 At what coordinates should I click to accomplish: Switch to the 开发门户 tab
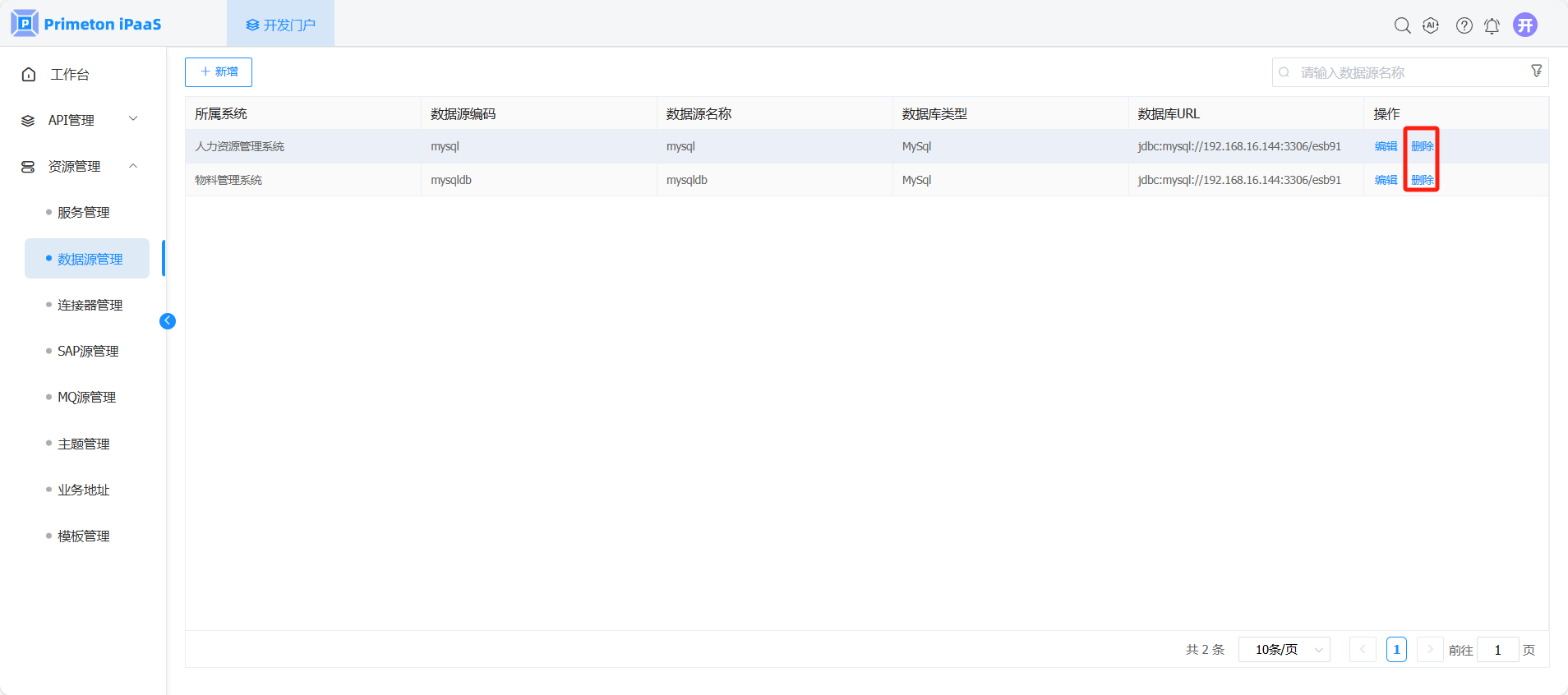pyautogui.click(x=281, y=25)
